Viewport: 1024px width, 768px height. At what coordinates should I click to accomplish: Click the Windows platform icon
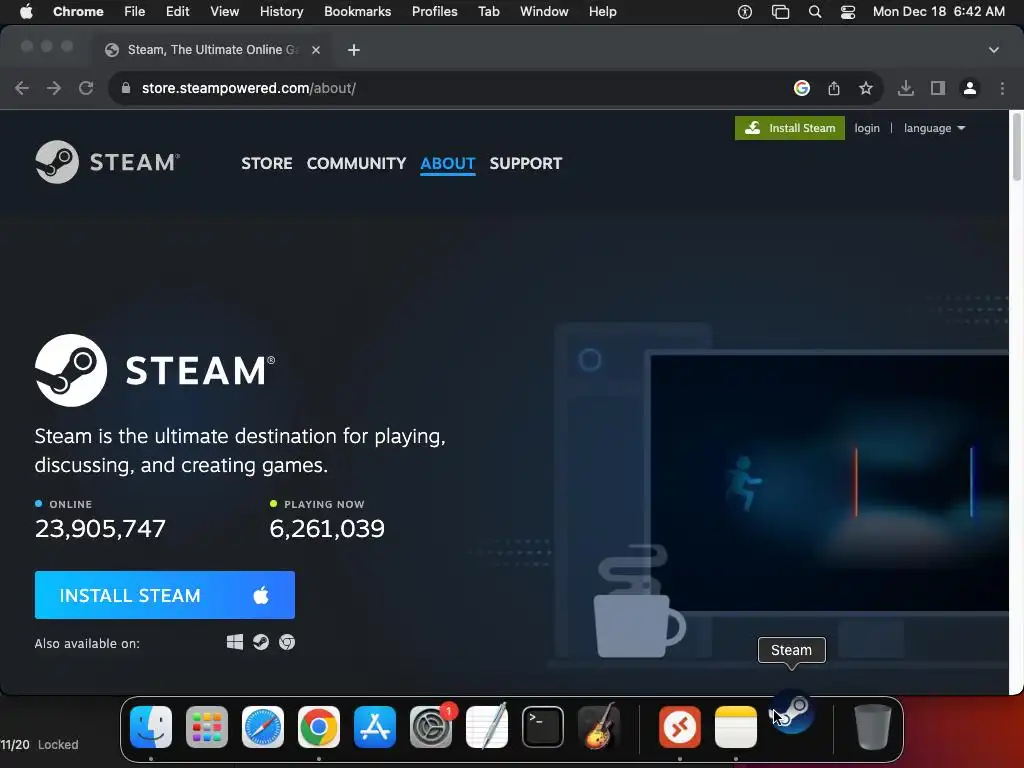(x=235, y=643)
